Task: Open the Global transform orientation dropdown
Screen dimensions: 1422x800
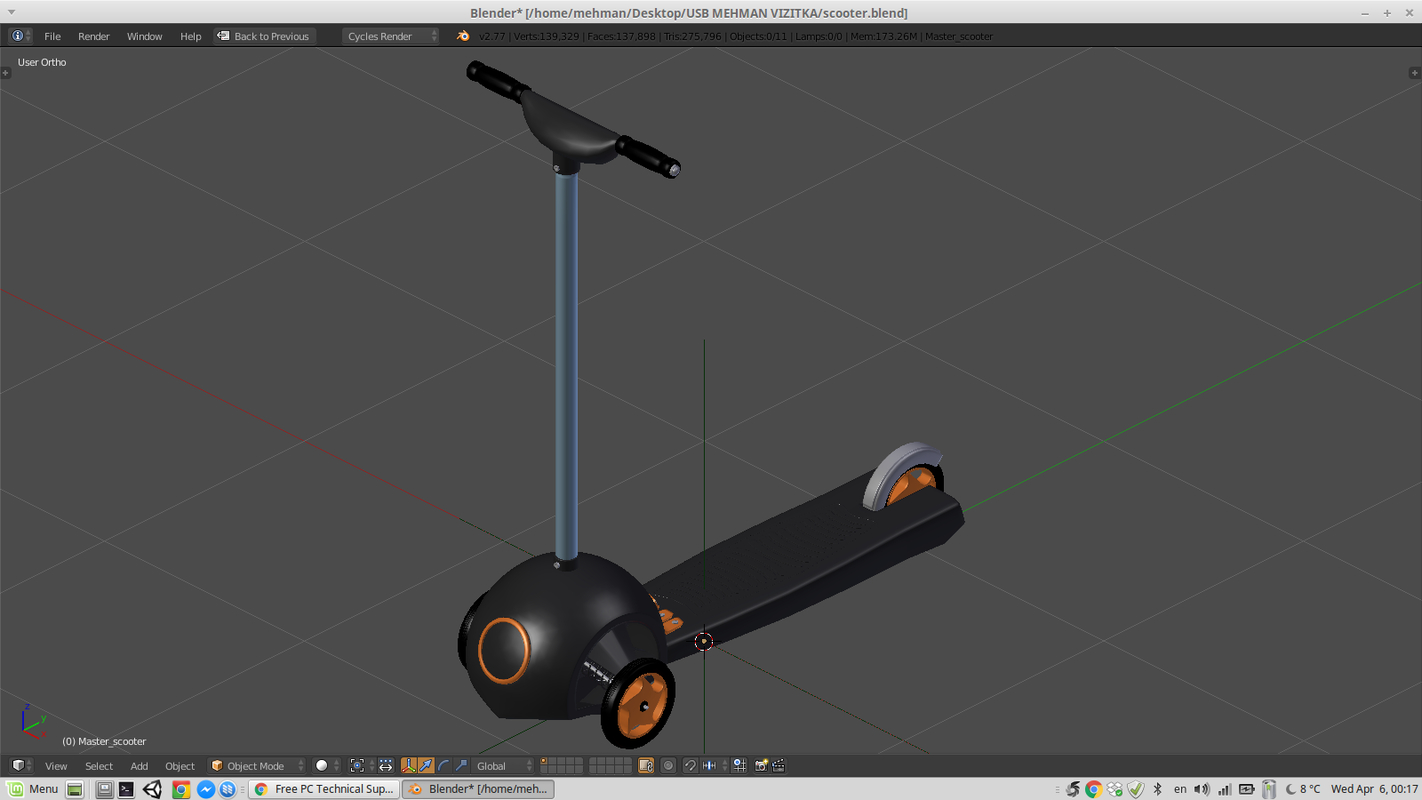Action: tap(492, 765)
